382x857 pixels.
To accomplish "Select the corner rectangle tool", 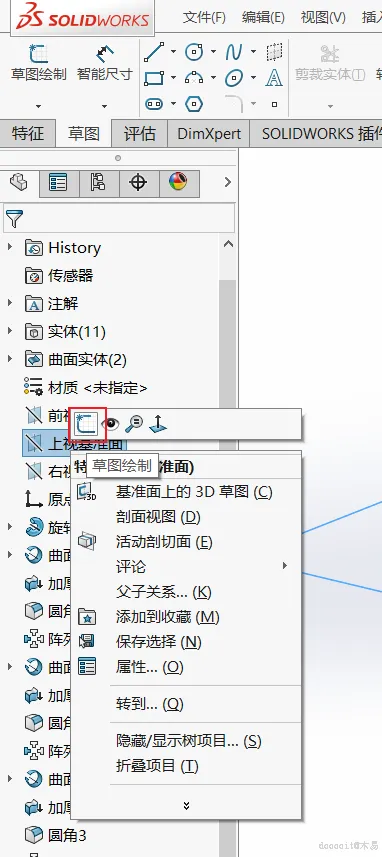I will click(x=154, y=78).
